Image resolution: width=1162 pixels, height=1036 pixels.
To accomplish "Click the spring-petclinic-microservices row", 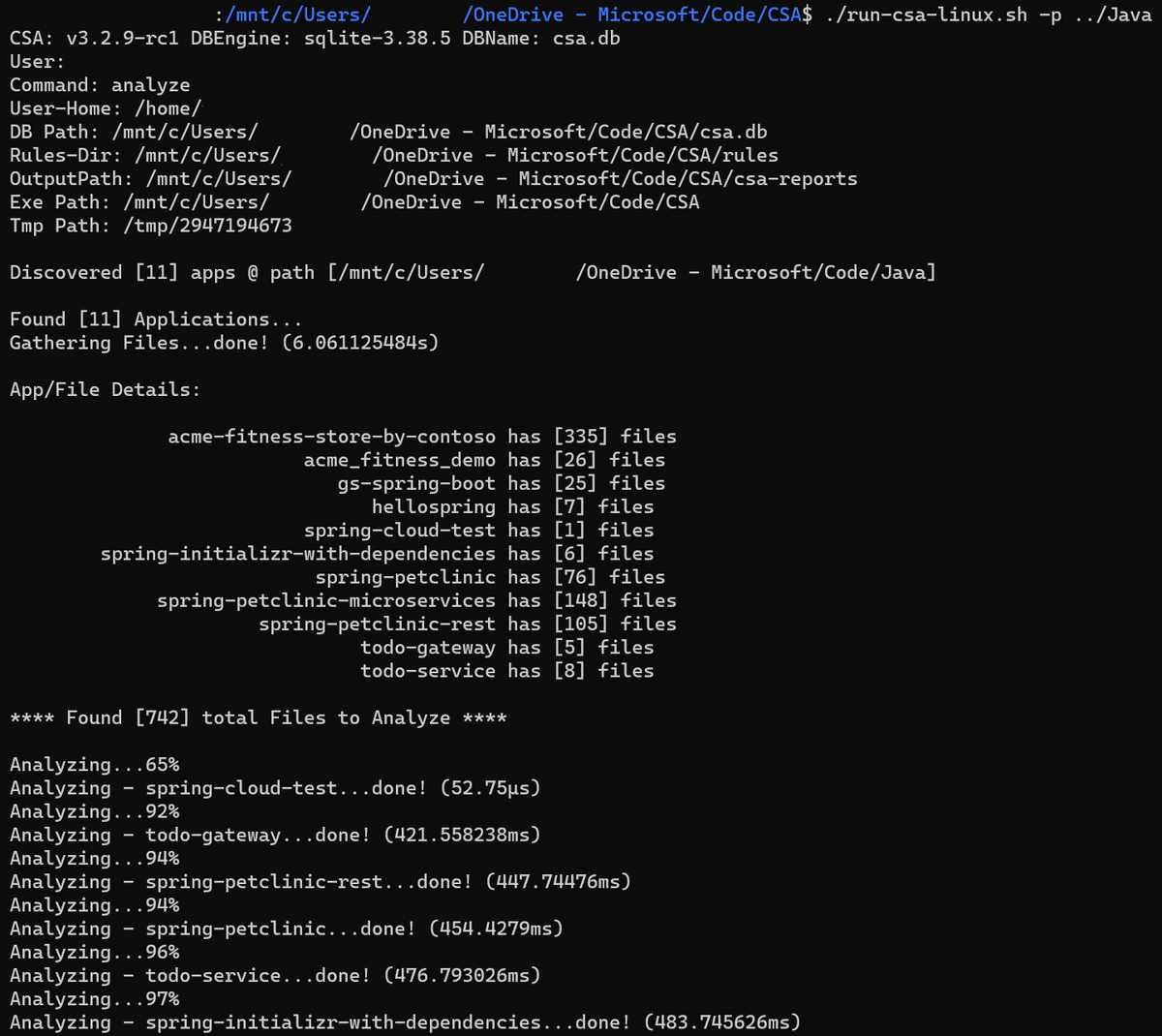I will tap(416, 600).
